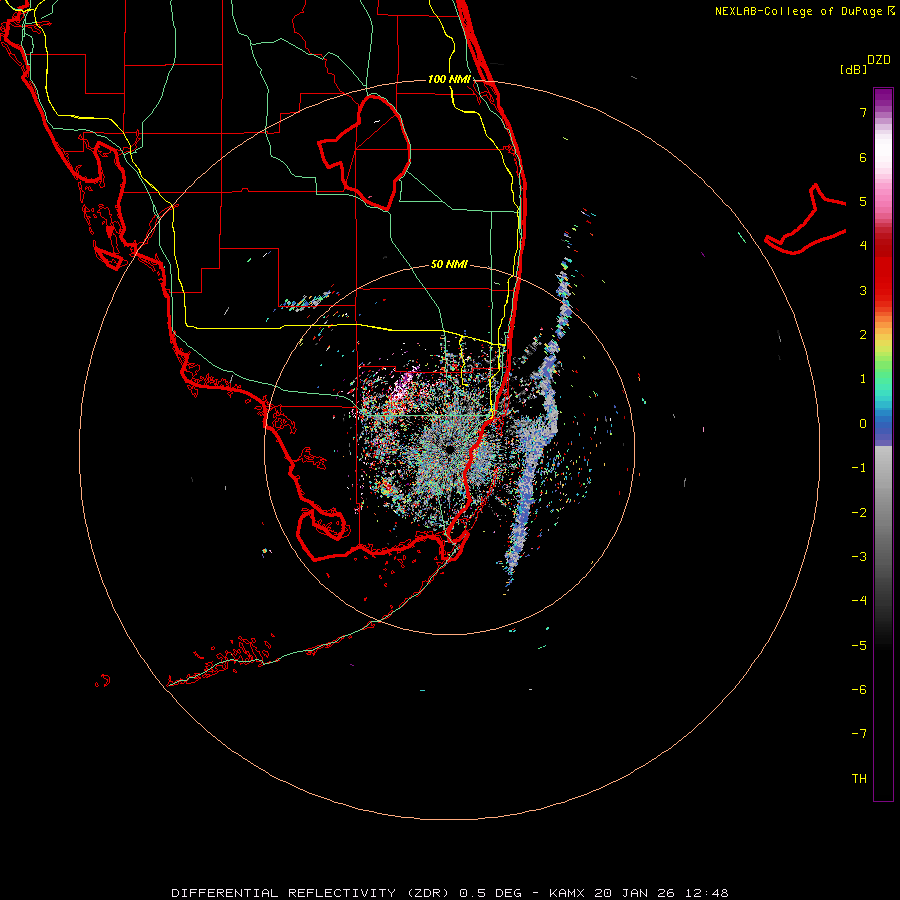
Task: Click the 7 dB value on the scale
Action: [863, 112]
